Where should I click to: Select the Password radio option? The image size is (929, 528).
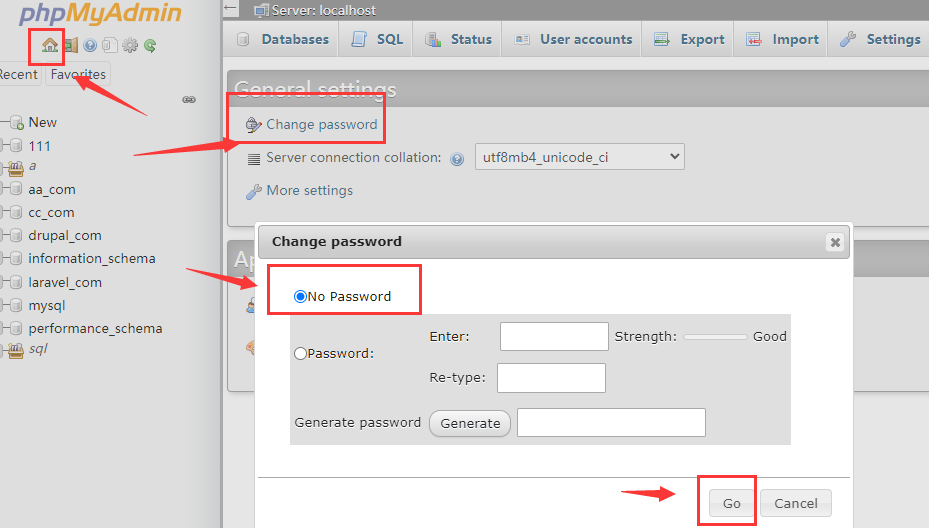(300, 353)
